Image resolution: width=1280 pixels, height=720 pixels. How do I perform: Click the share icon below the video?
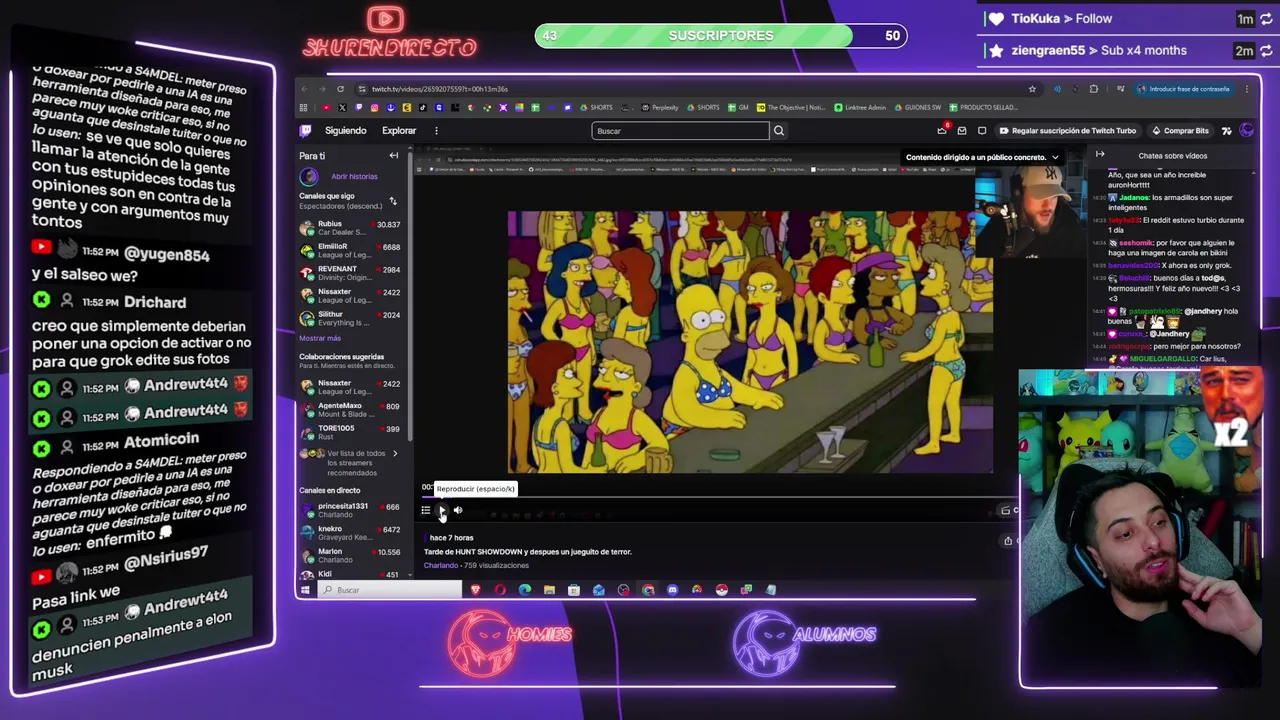1008,541
